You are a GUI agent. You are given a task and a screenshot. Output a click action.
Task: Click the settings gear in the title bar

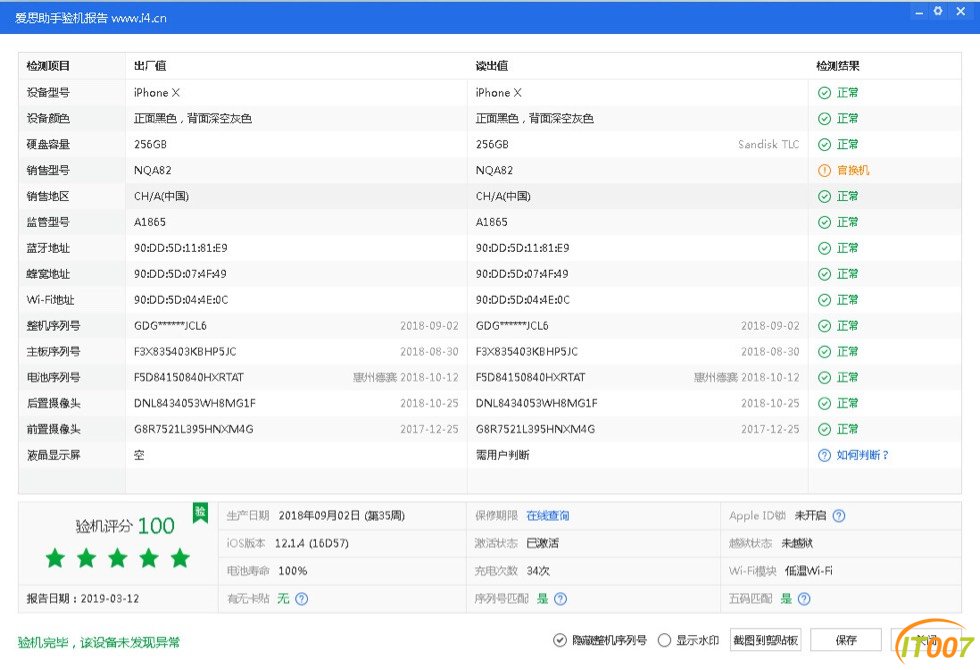938,11
